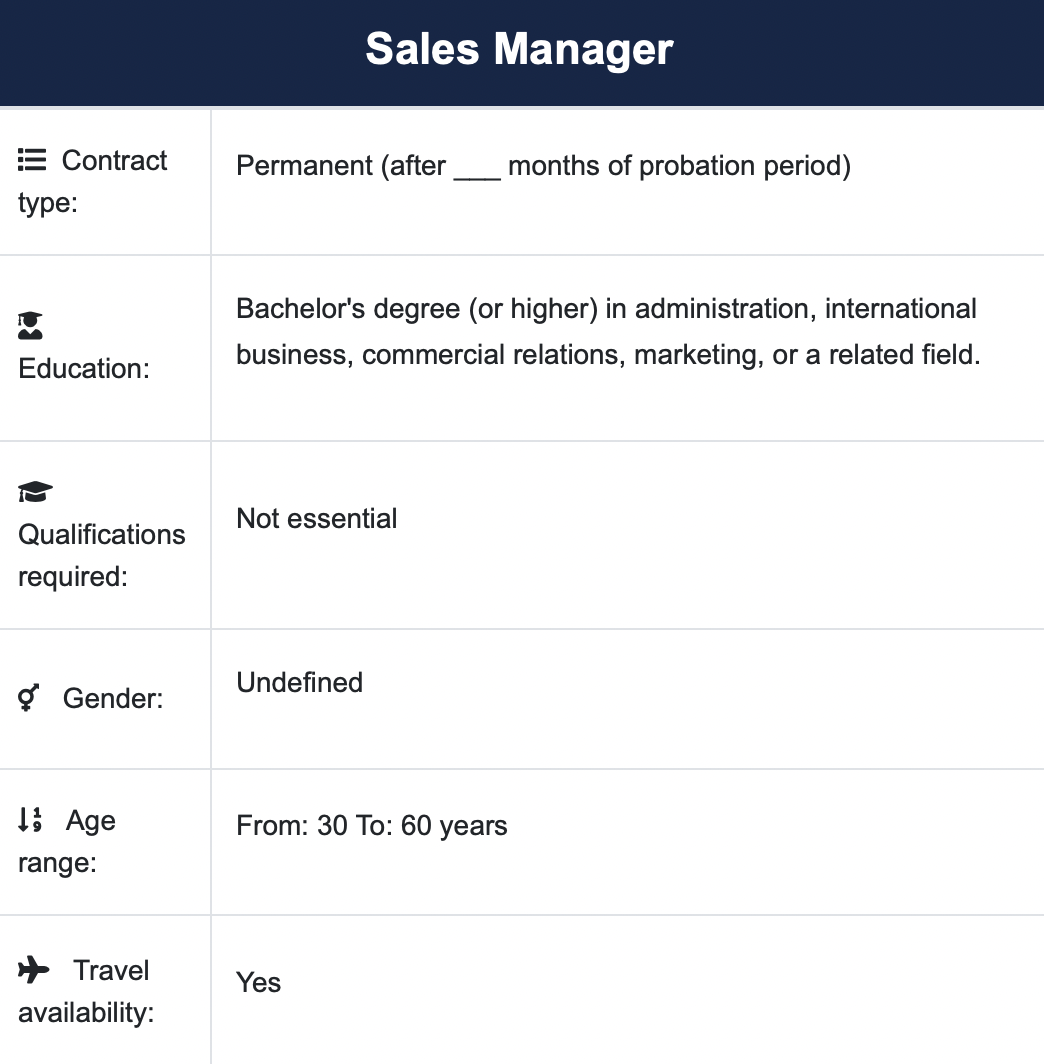Click the graduation cap icon above Qualifications
Image resolution: width=1044 pixels, height=1064 pixels.
pos(35,491)
